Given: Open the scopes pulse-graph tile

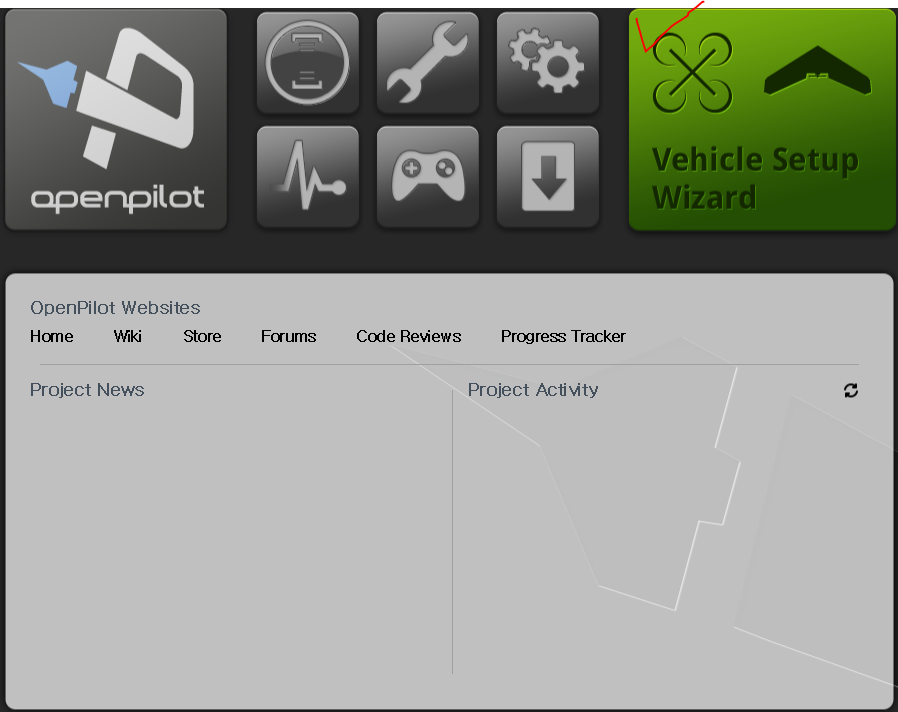Looking at the screenshot, I should tap(308, 177).
